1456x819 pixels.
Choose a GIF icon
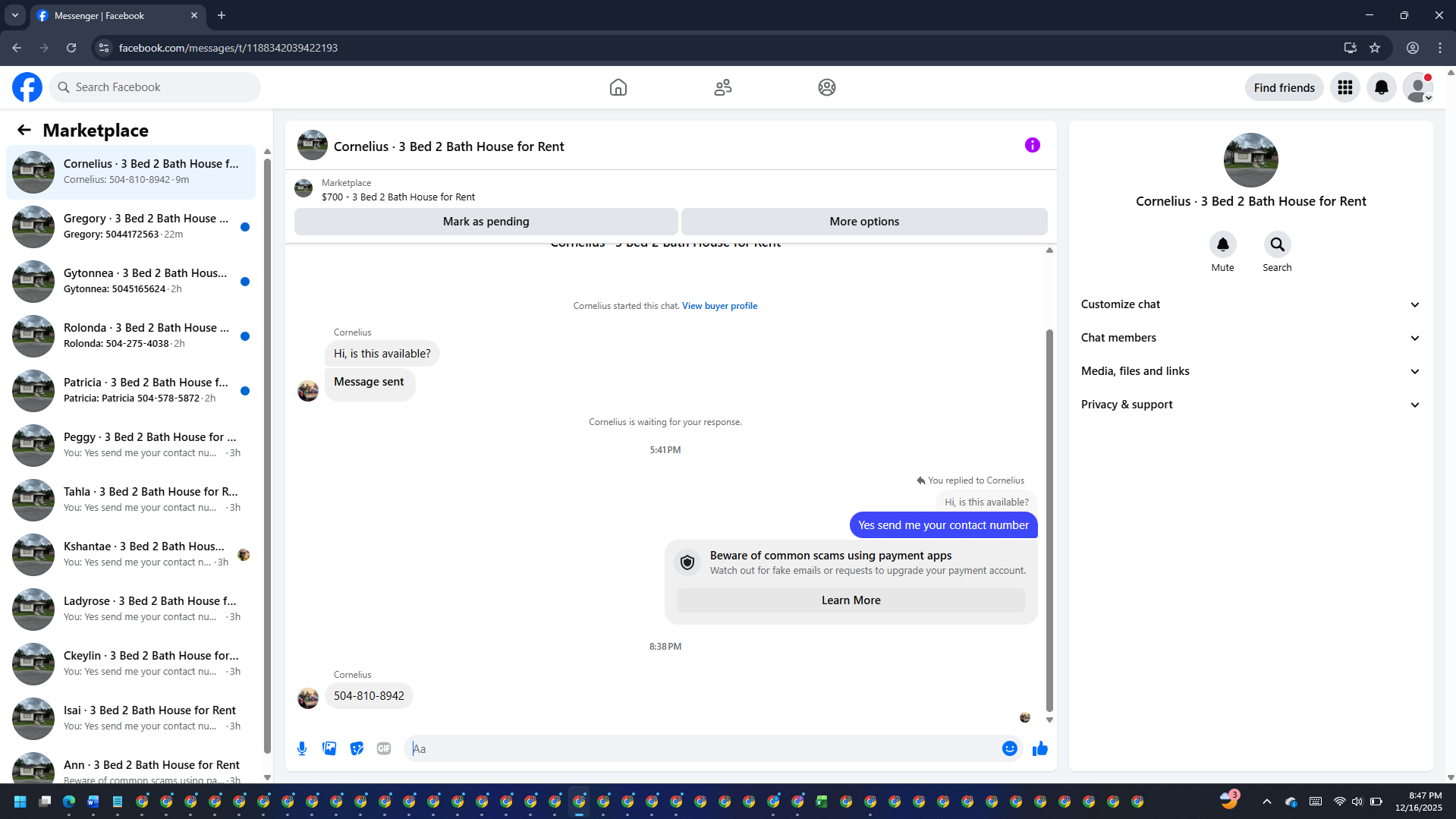click(384, 748)
